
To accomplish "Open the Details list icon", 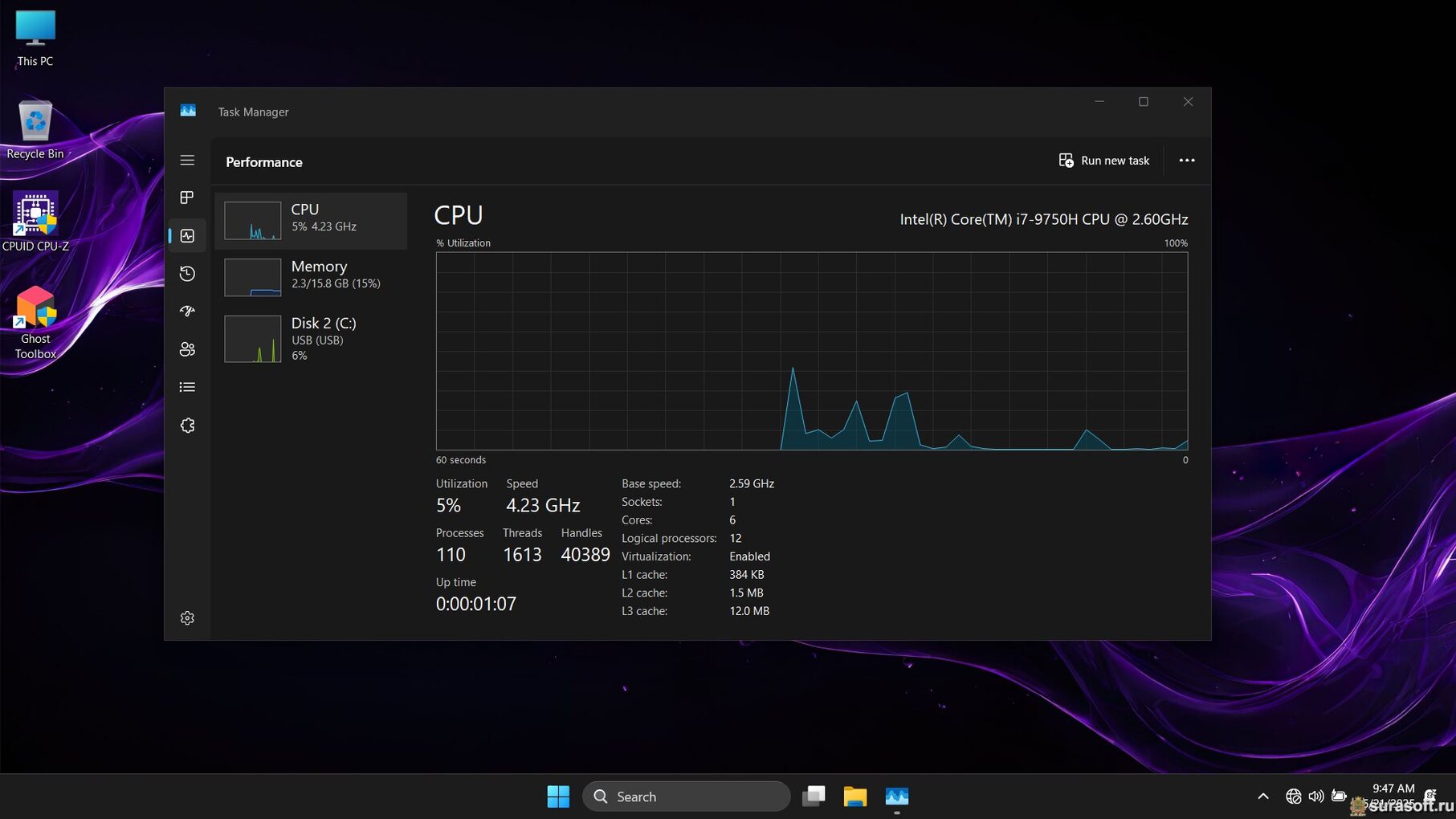I will point(187,387).
